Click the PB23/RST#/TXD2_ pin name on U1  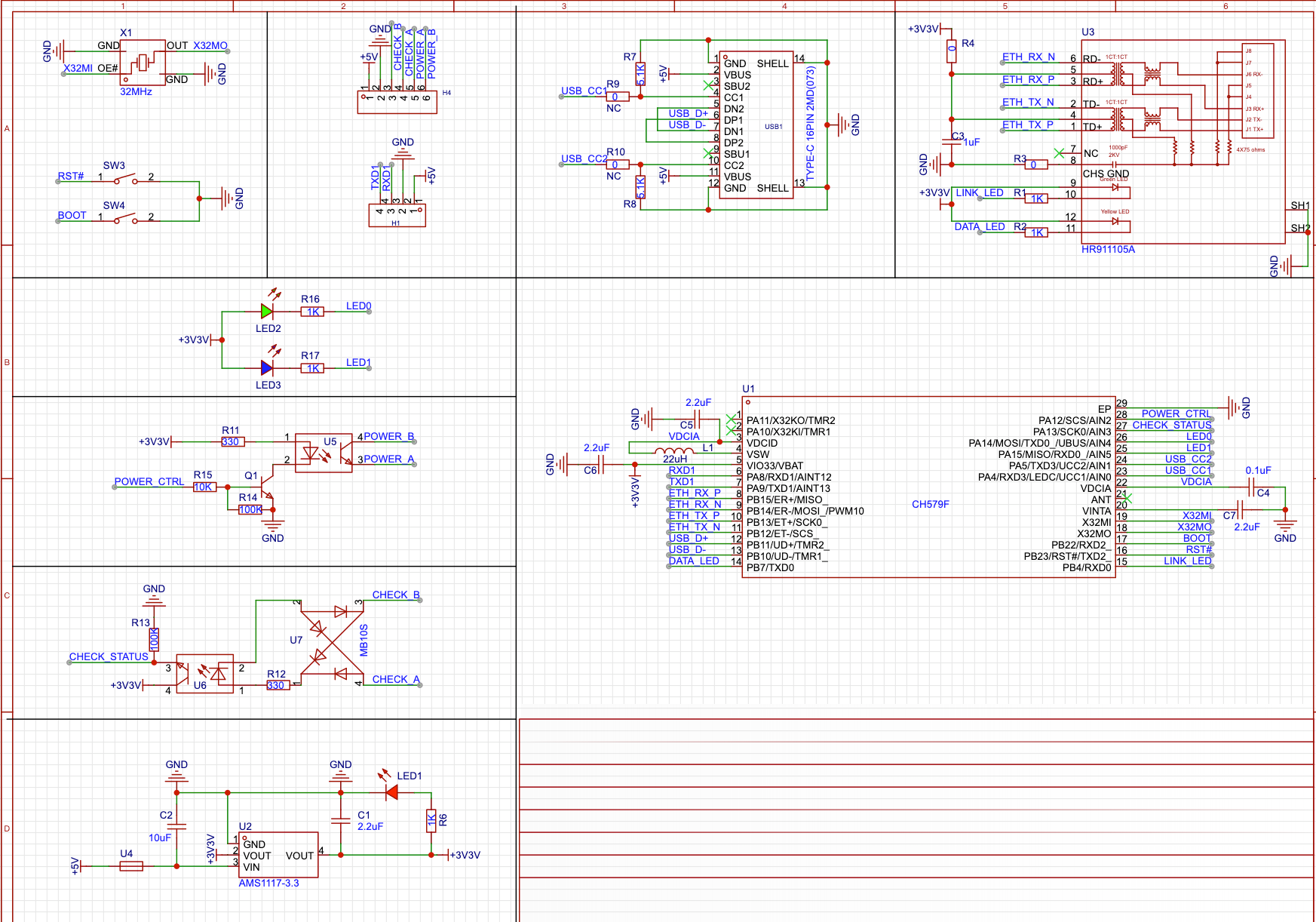[1067, 556]
